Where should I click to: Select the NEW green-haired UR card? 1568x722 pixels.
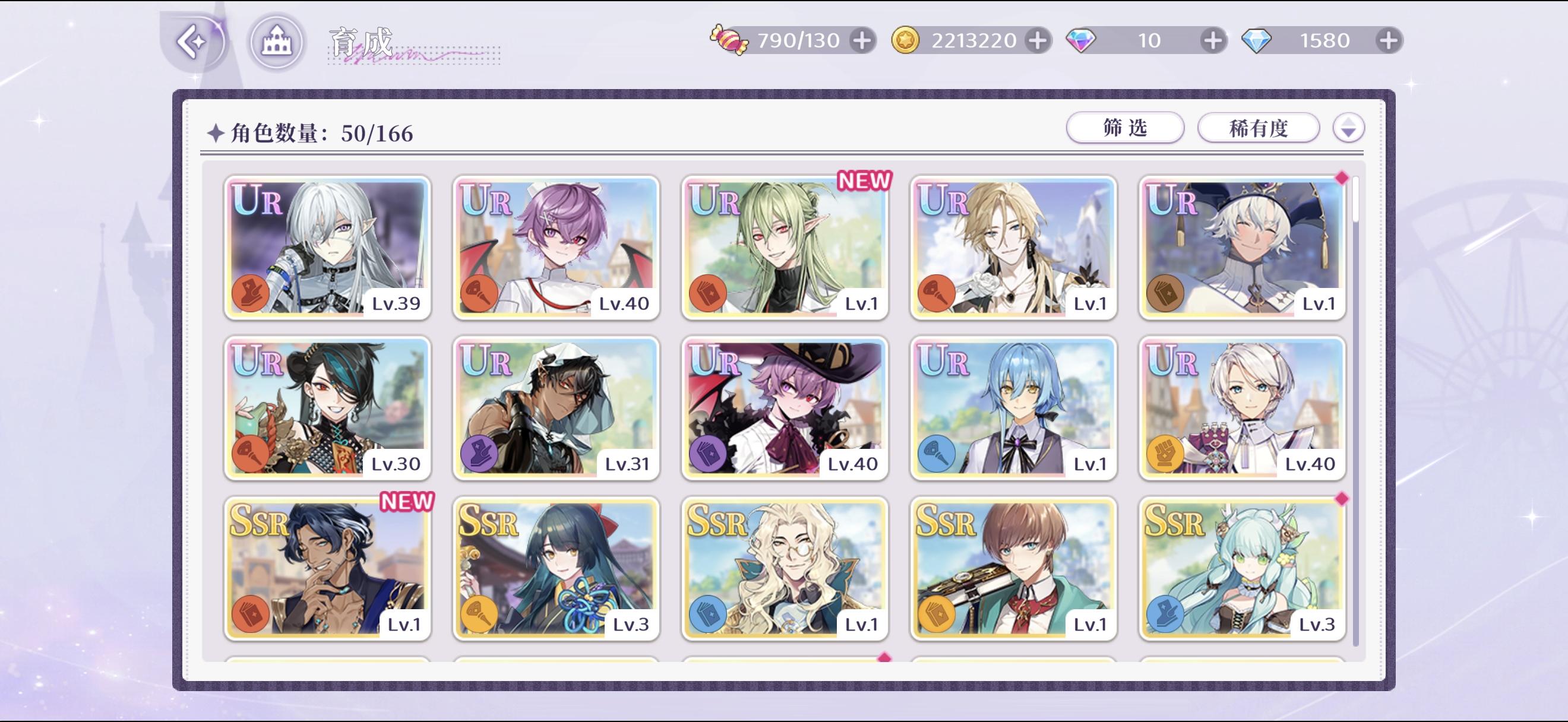tap(785, 247)
